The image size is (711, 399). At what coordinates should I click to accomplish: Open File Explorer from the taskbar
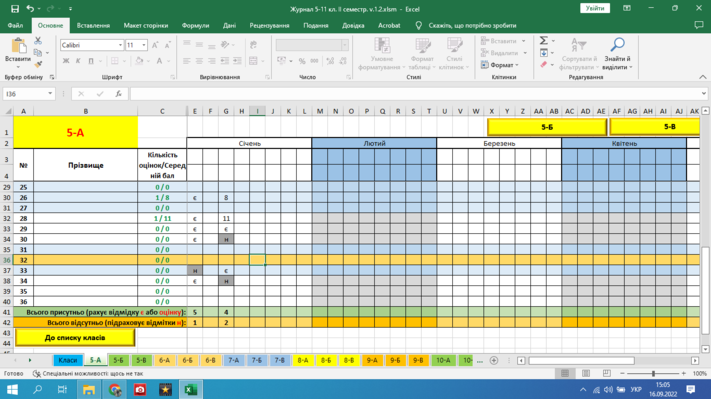tap(88, 389)
